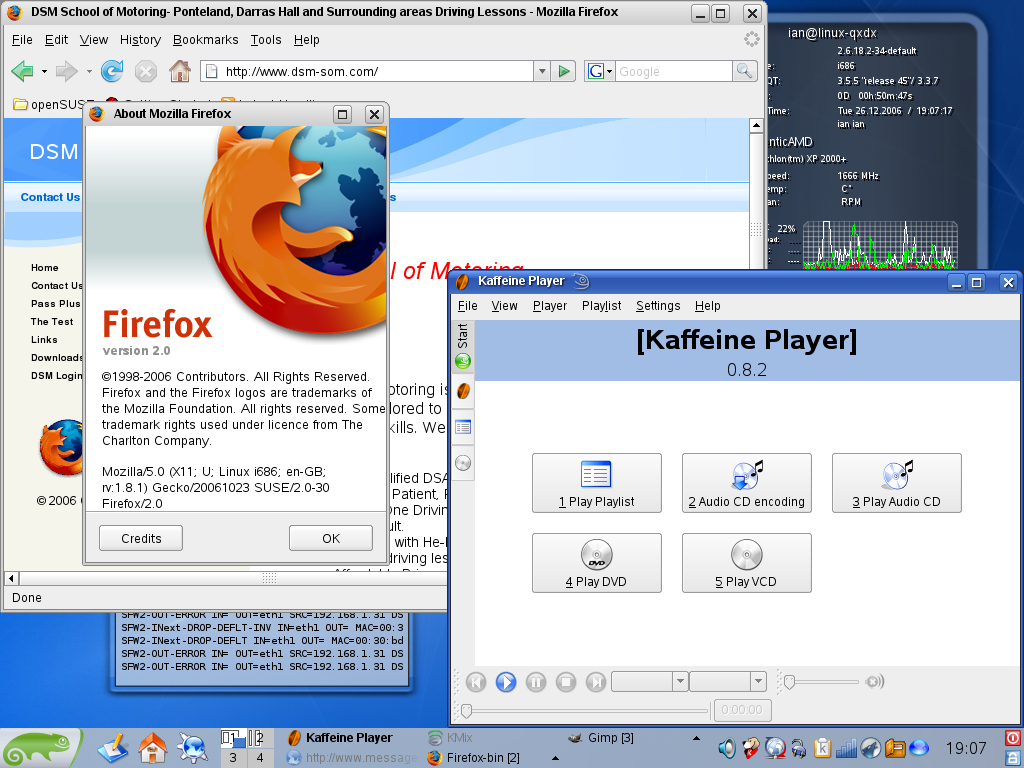This screenshot has height=768, width=1024.
Task: Open first Kaffeine control bar combo box
Action: [649, 682]
